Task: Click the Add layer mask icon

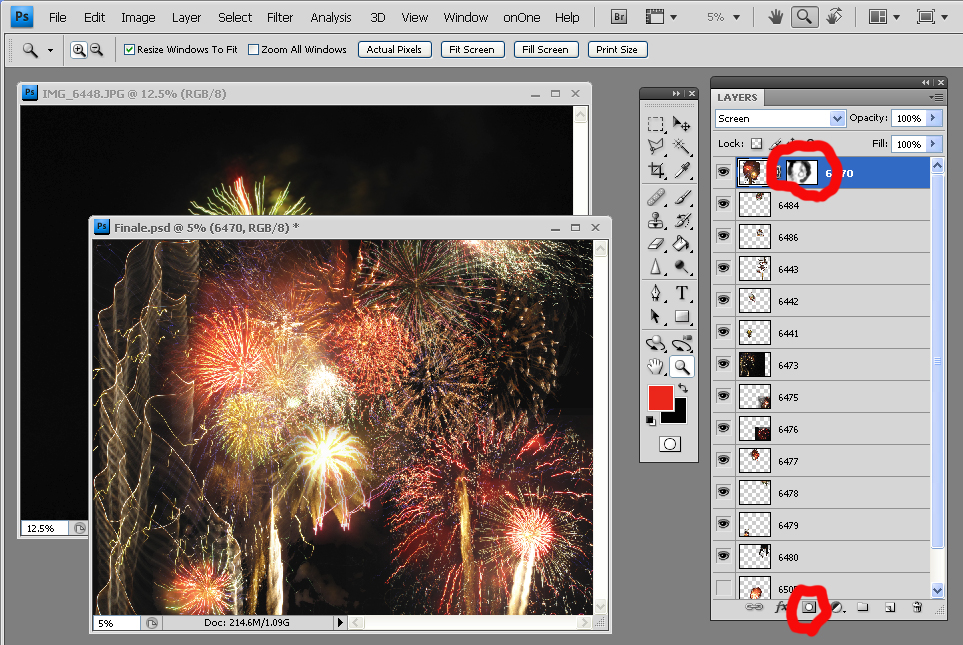Action: (x=809, y=607)
